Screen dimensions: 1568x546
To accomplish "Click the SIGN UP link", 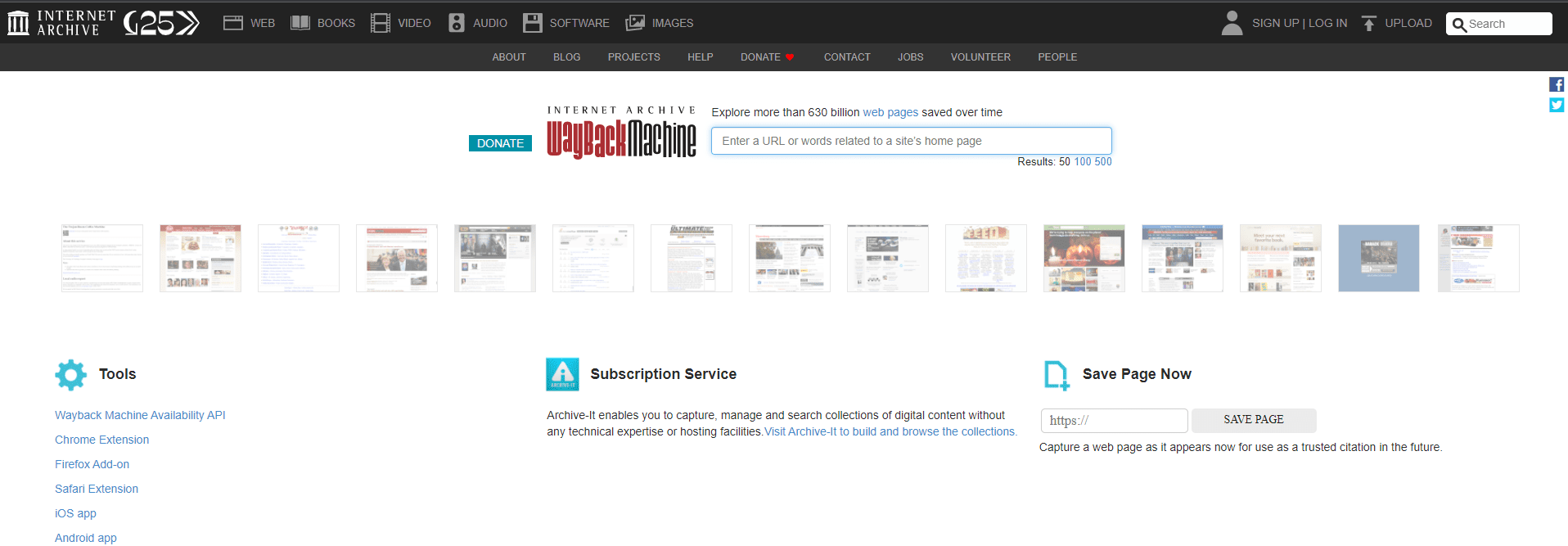I will (x=1275, y=23).
